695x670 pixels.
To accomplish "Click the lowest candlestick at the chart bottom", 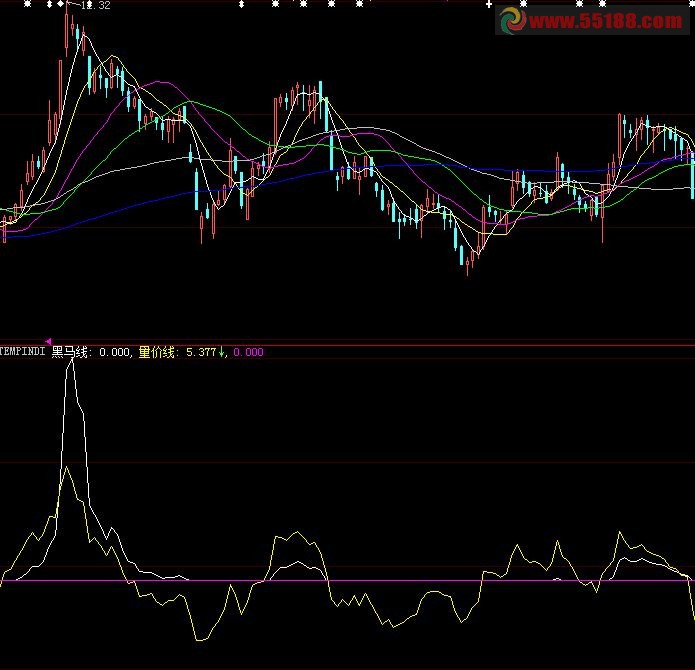I will 468,262.
